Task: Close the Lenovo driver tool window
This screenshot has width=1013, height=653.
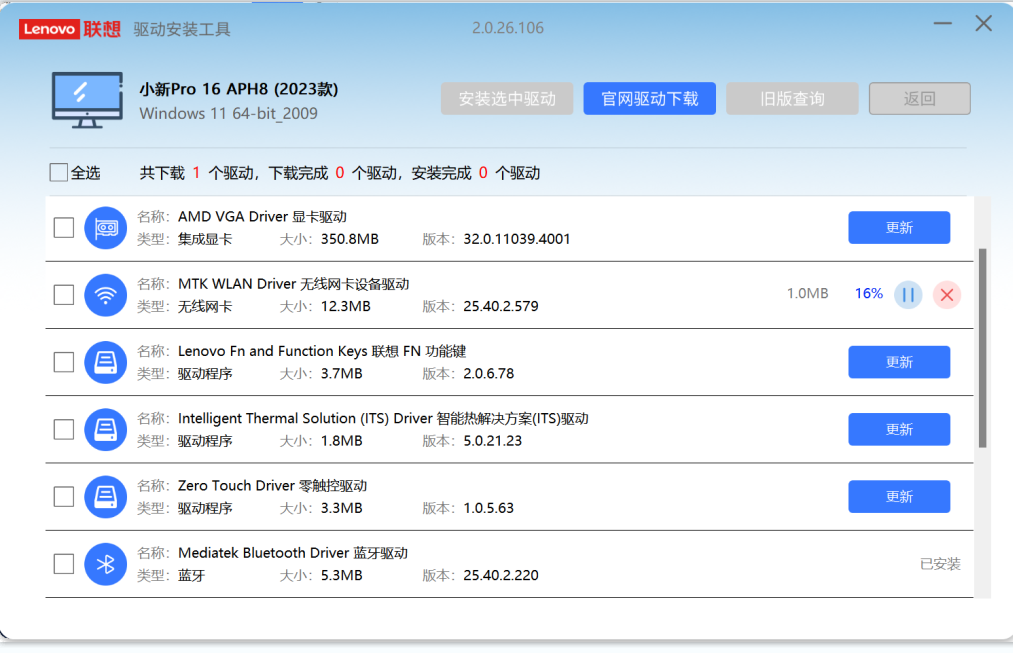Action: (x=983, y=24)
